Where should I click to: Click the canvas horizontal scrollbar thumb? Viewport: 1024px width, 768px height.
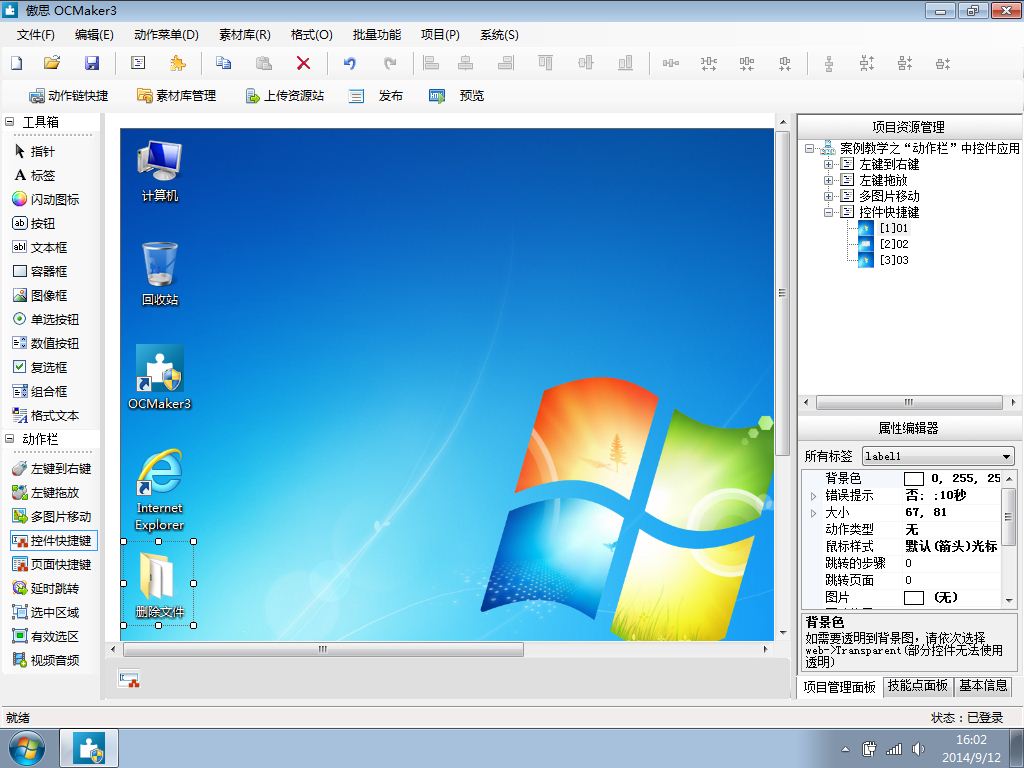(323, 649)
